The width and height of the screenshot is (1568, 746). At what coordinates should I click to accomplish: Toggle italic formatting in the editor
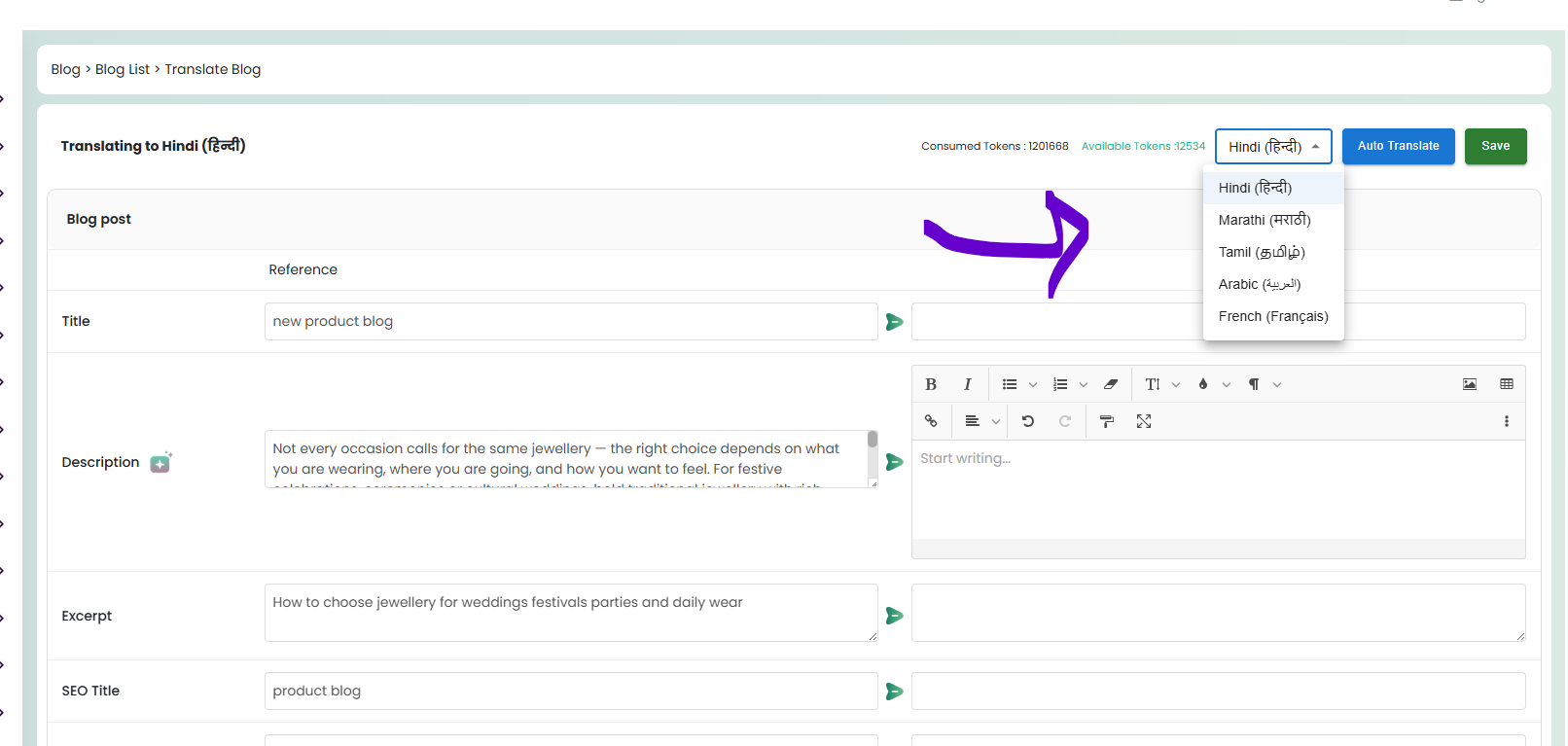pyautogui.click(x=967, y=384)
